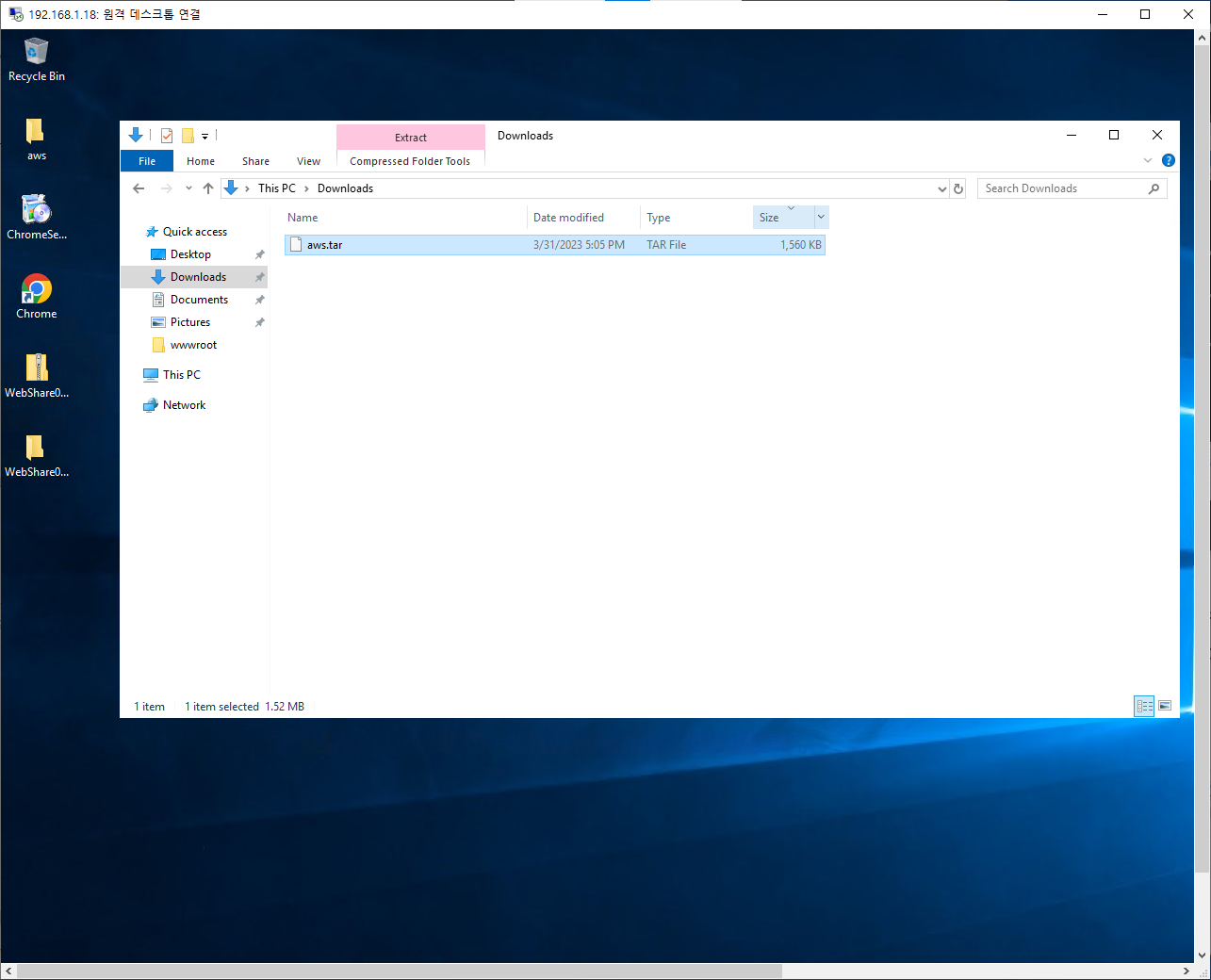
Task: Click the Properties quick access toolbar icon
Action: (167, 136)
